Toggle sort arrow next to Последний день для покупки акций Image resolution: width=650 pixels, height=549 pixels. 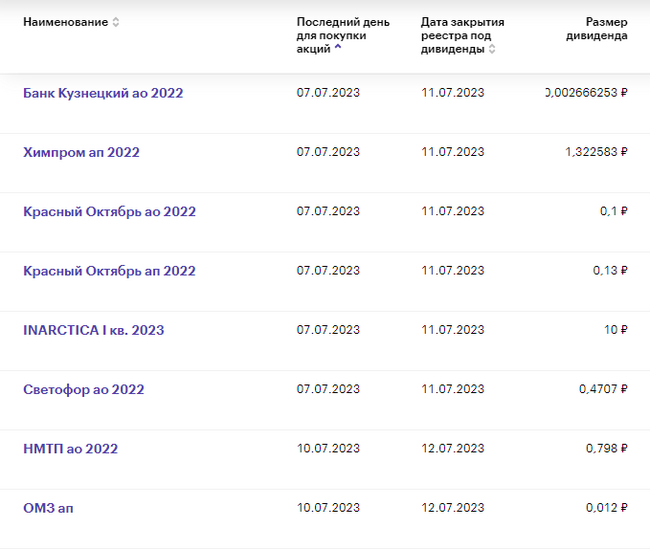point(338,47)
